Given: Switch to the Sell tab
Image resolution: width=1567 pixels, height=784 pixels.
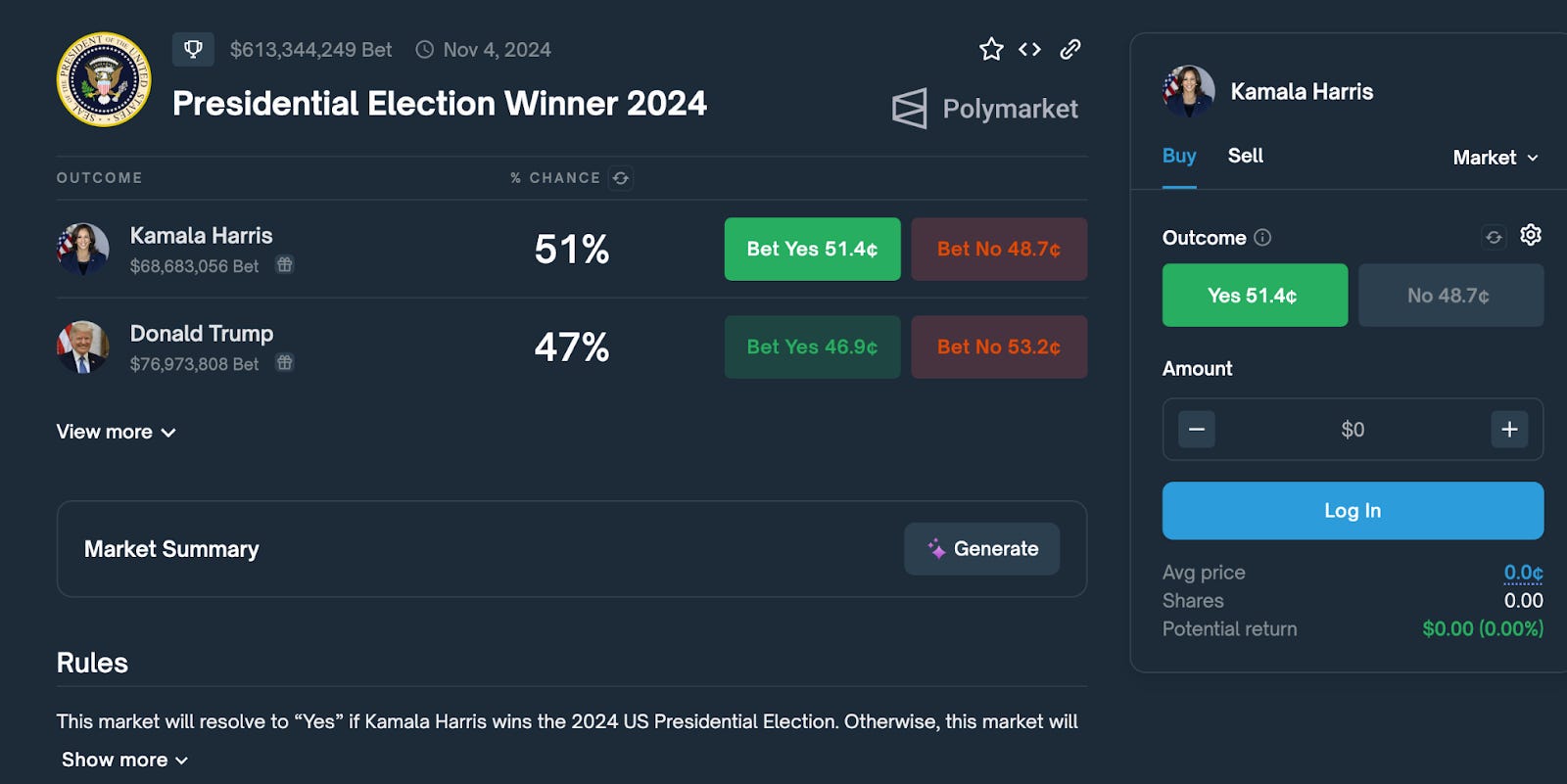Looking at the screenshot, I should coord(1245,156).
